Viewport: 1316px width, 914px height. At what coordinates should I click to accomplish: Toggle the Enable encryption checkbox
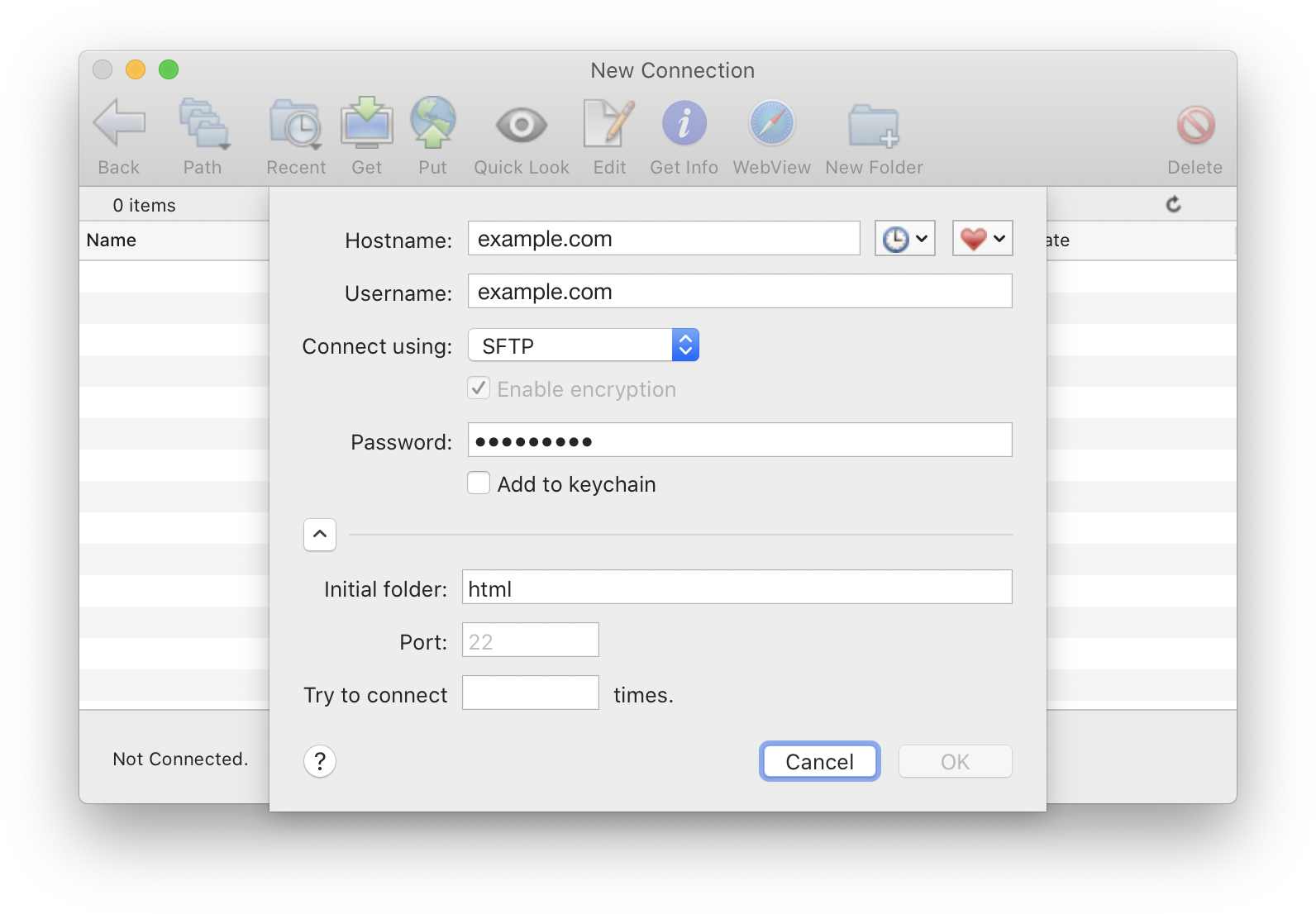point(479,388)
